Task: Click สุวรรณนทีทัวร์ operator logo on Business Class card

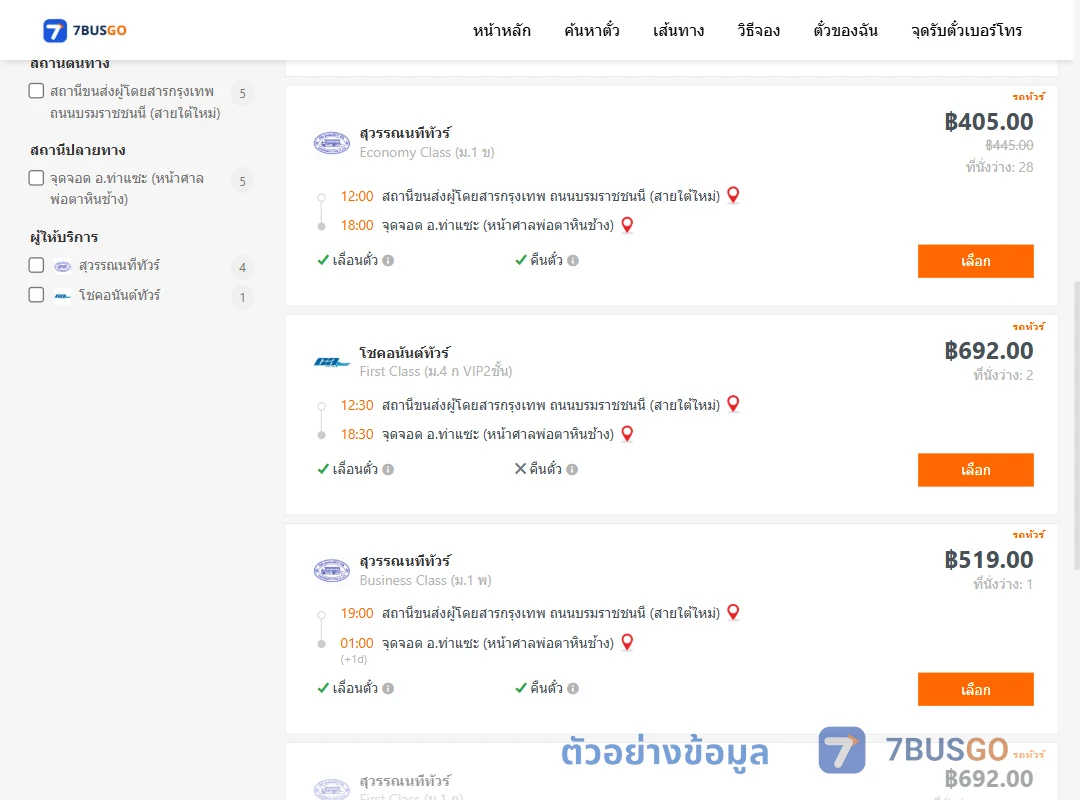Action: (332, 571)
